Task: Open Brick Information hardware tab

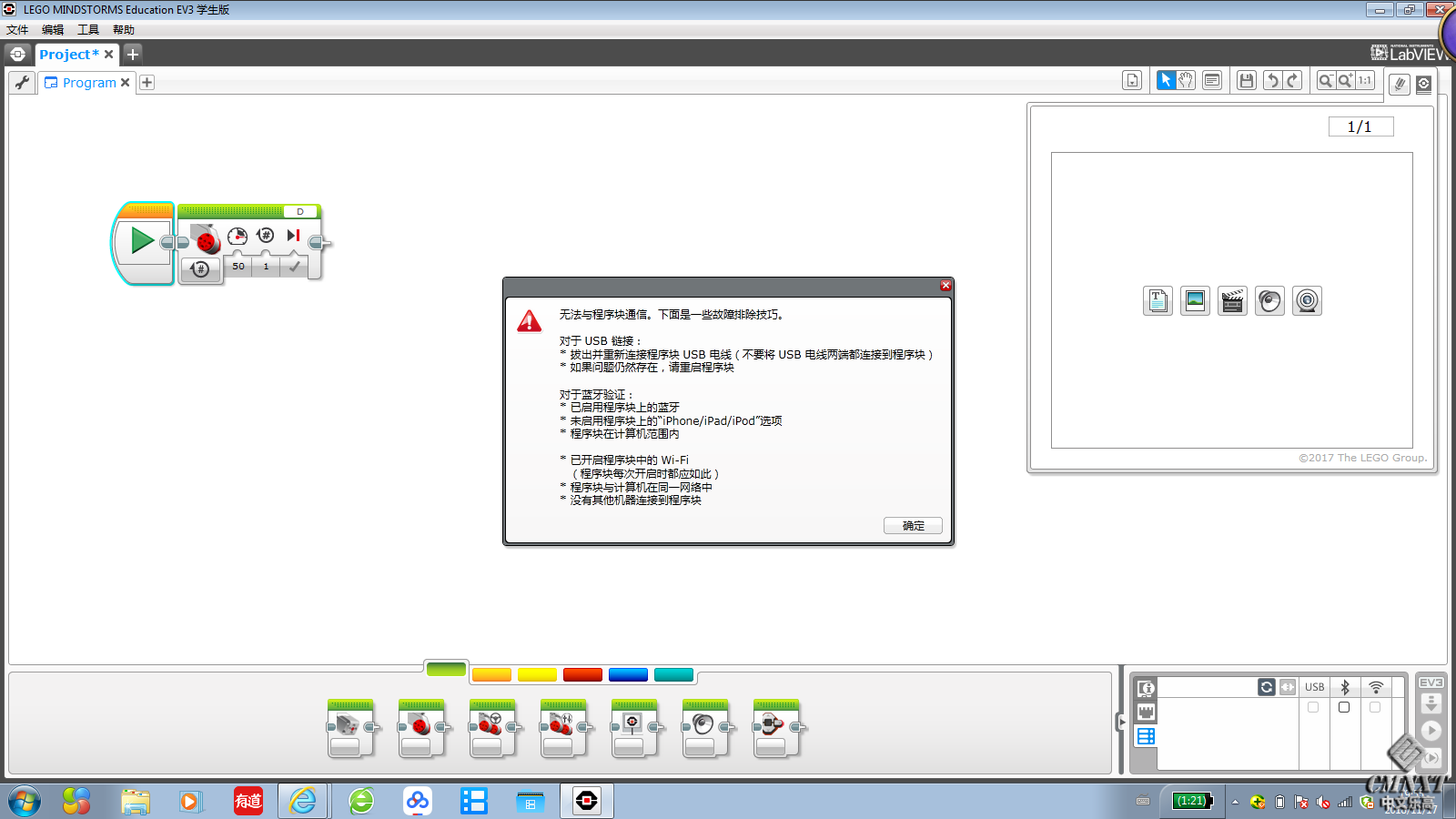Action: pos(1146,688)
